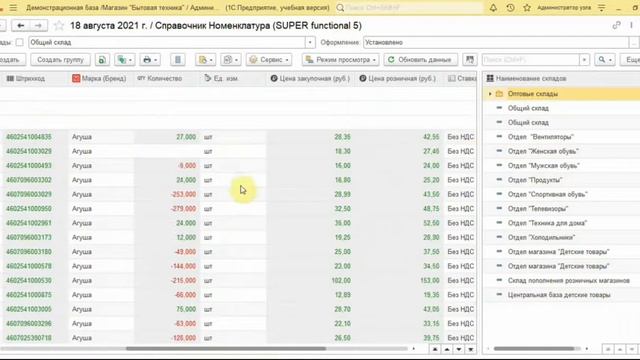Screen dimensions: 640x360
Task: Open the search field history dropdown arrow
Action: pyautogui.click(x=584, y=60)
